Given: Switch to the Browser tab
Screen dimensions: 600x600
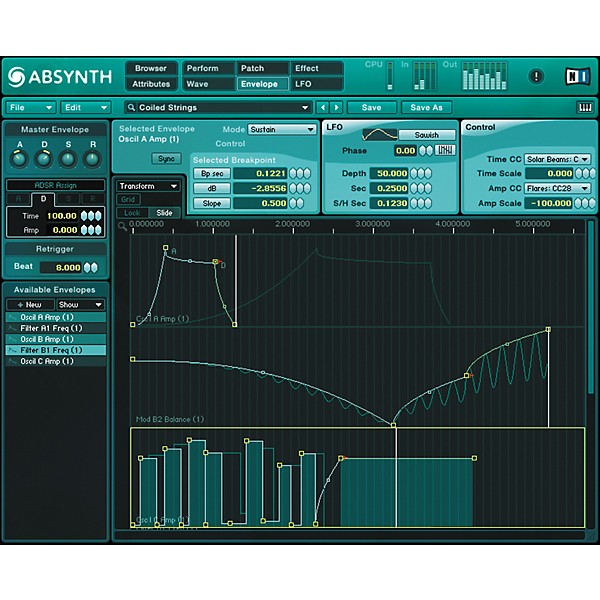Looking at the screenshot, I should coord(151,68).
